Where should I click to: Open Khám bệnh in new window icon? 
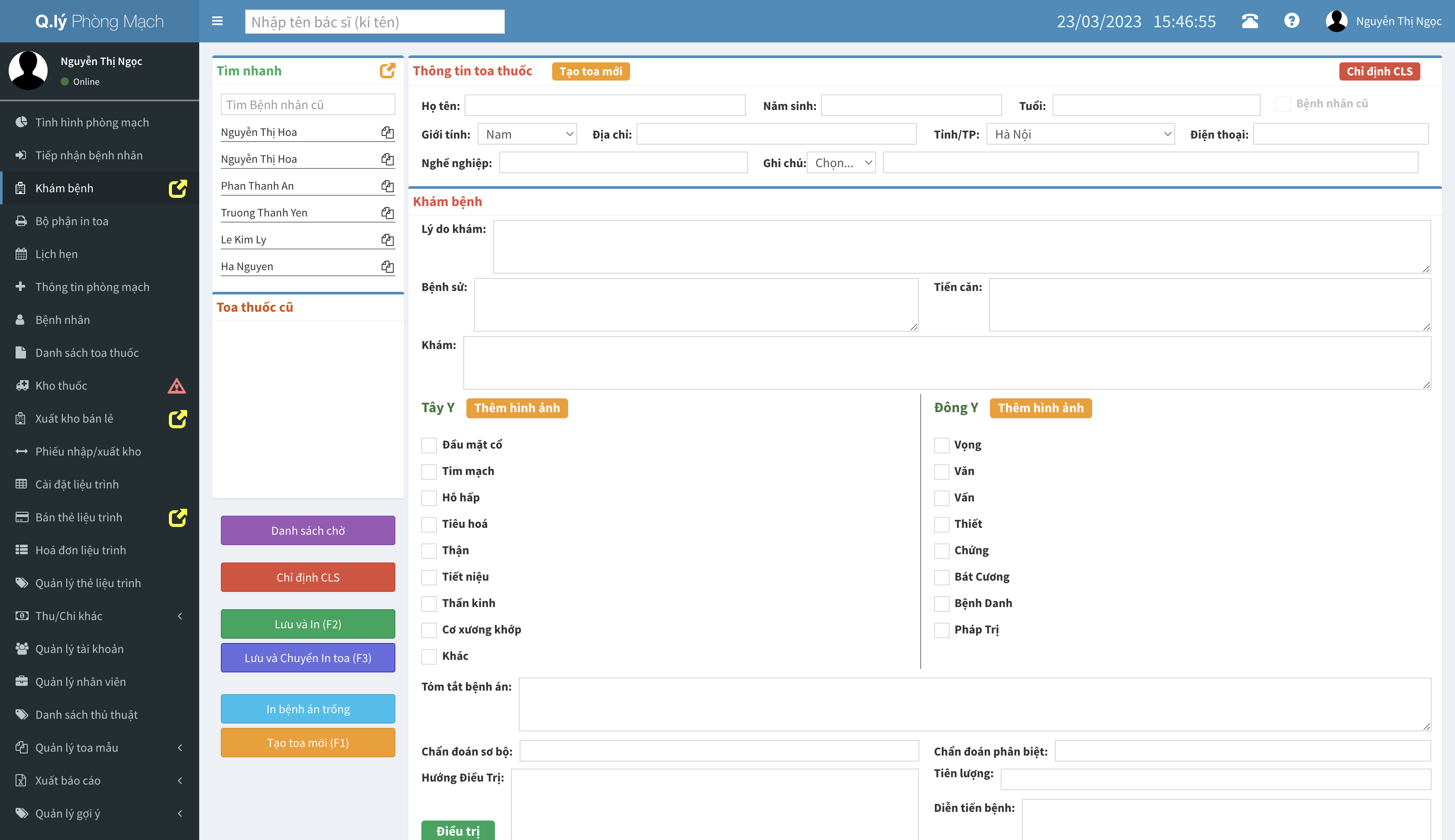click(x=178, y=189)
